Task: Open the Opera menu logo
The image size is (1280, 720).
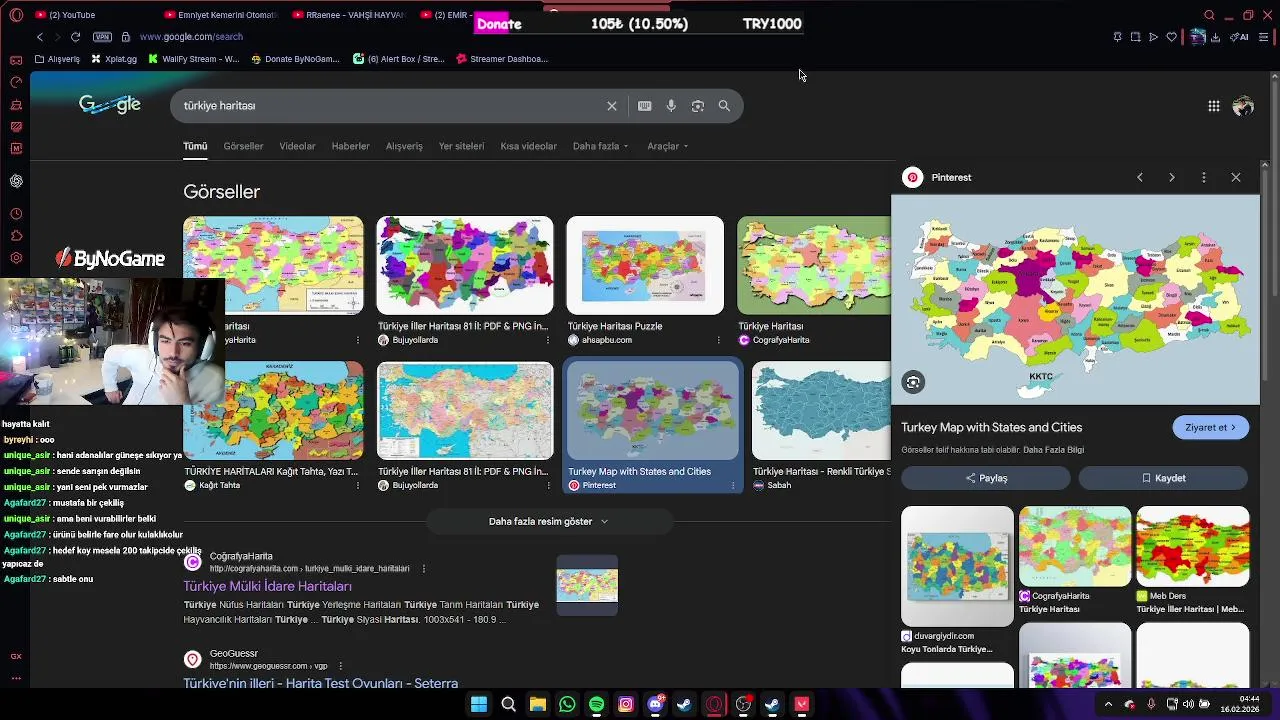Action: [x=16, y=15]
